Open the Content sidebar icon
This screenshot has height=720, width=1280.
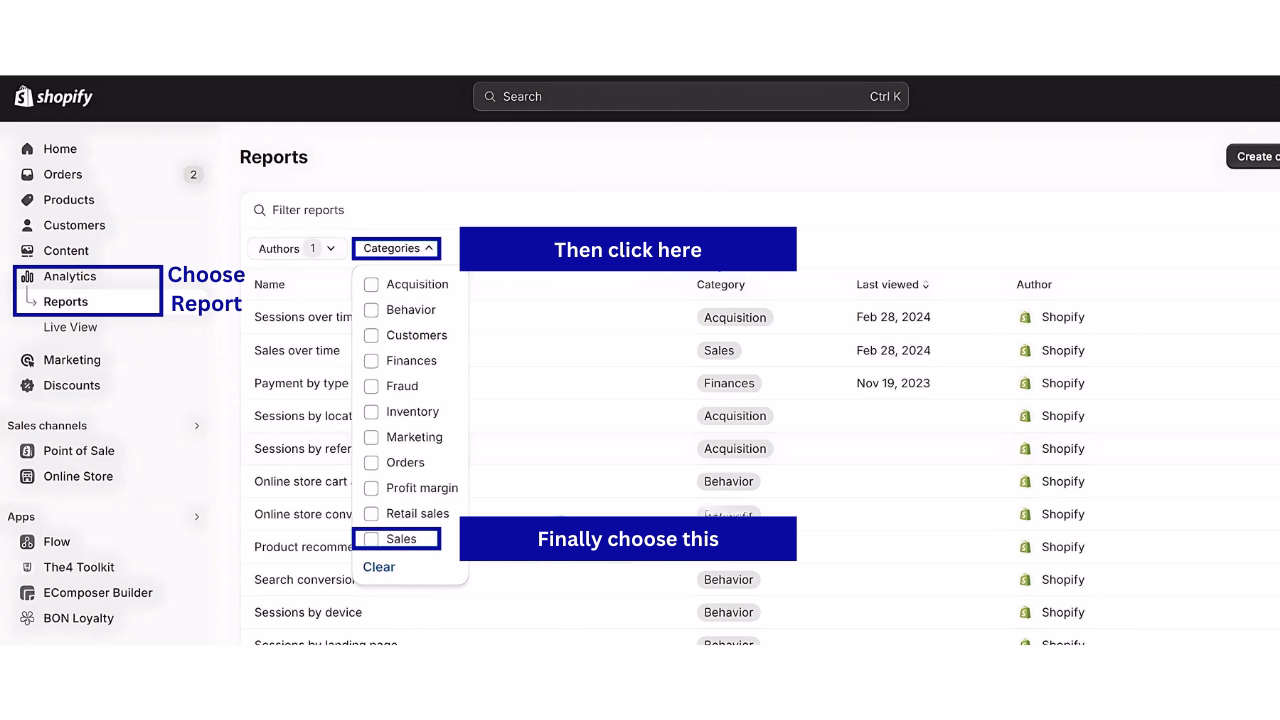27,251
